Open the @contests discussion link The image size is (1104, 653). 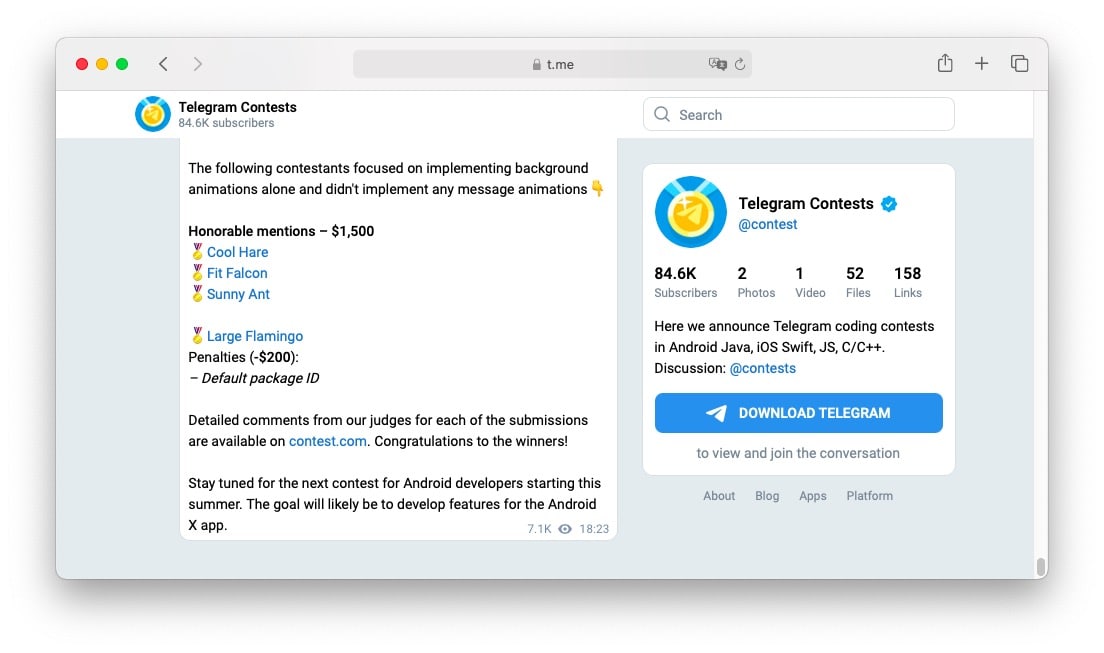[x=763, y=368]
